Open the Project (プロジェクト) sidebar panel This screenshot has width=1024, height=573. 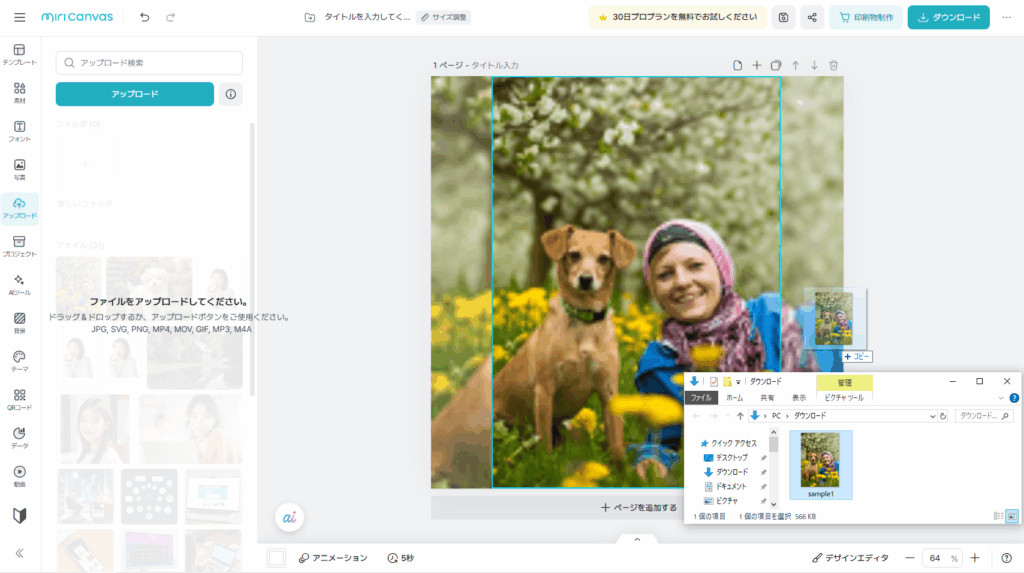[x=20, y=246]
